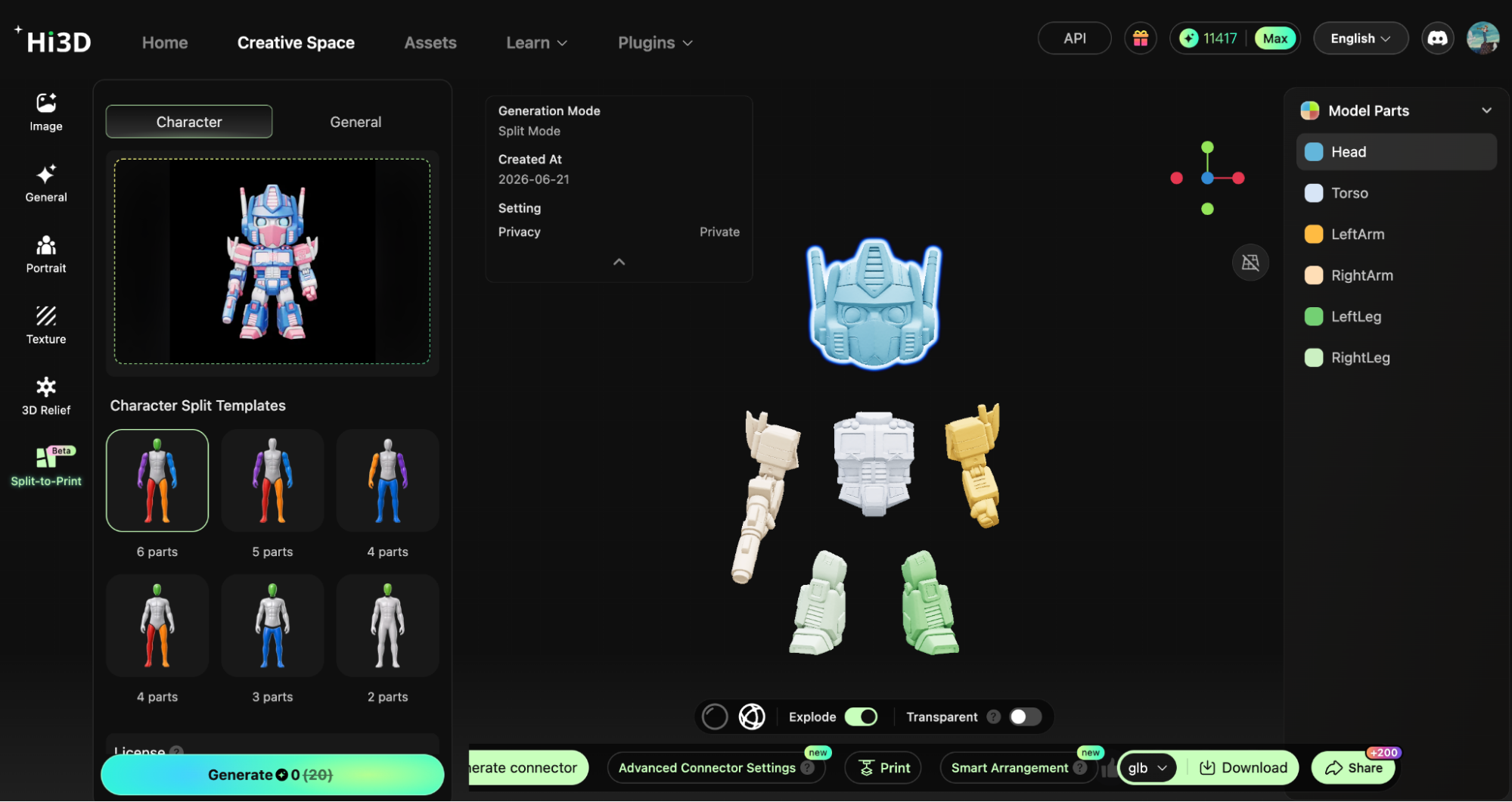Turn off the Explode toggle
Viewport: 1512px width, 802px height.
click(861, 717)
